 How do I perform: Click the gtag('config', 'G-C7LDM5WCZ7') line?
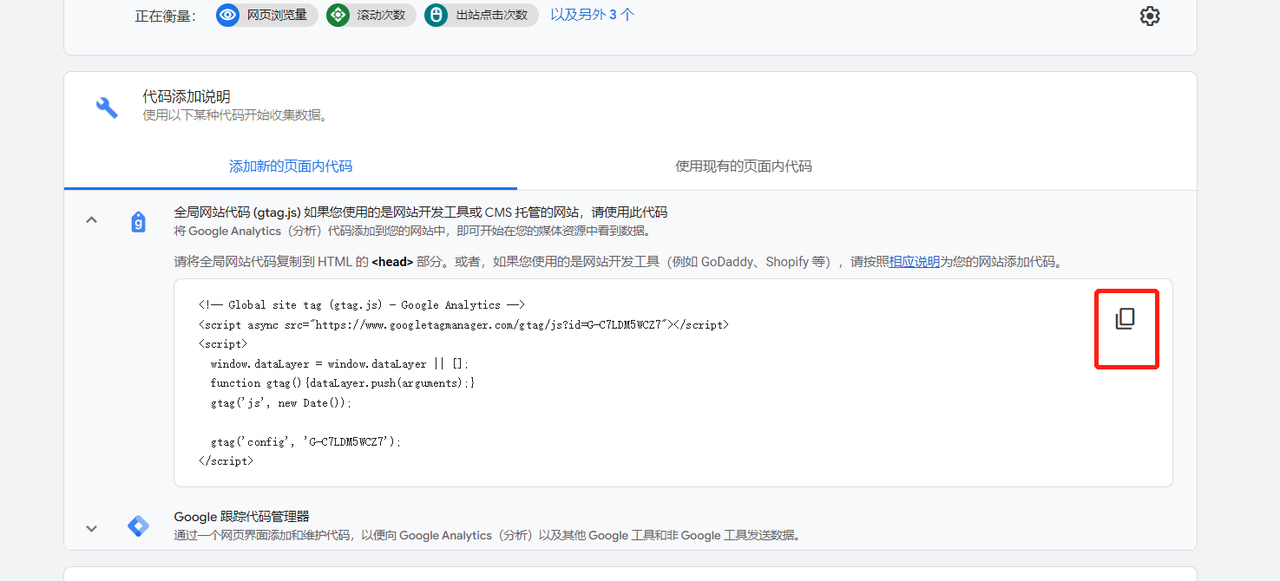click(306, 442)
